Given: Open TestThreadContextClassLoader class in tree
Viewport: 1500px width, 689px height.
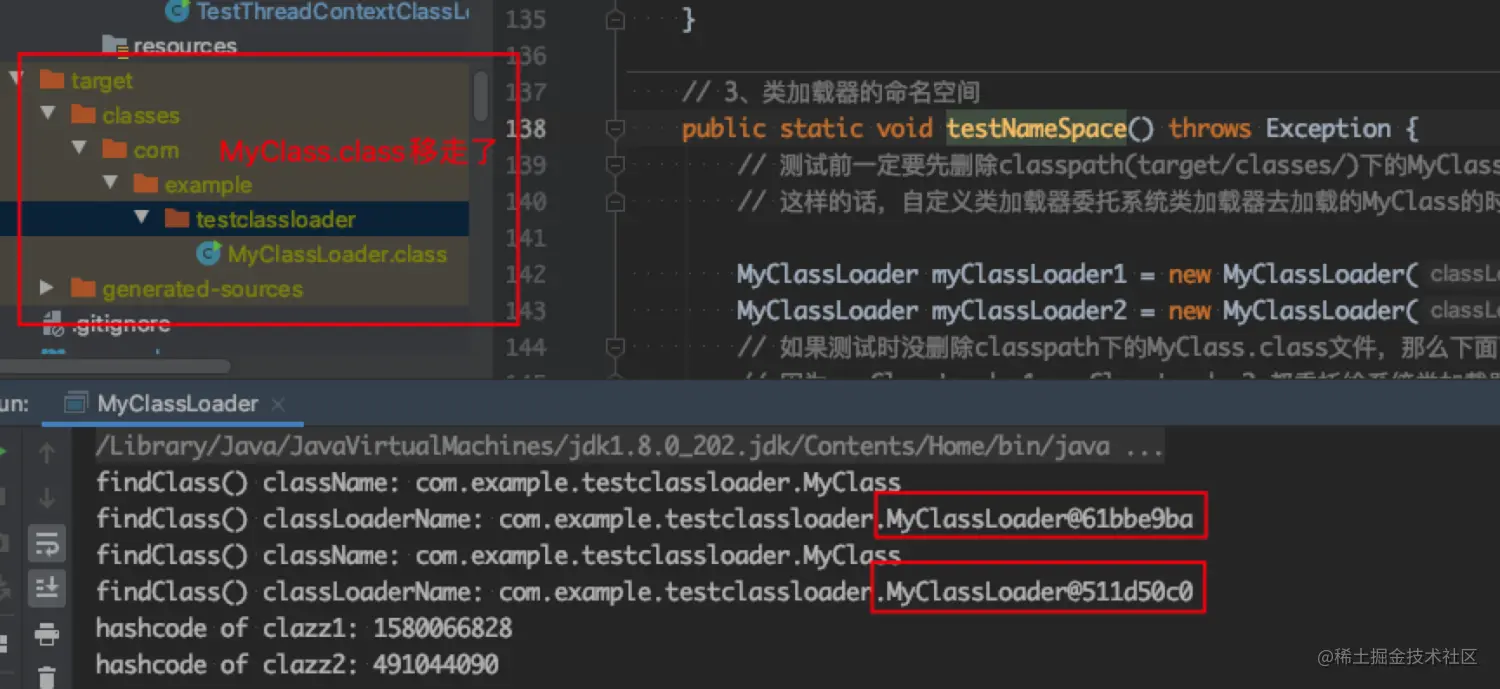Looking at the screenshot, I should pyautogui.click(x=332, y=11).
